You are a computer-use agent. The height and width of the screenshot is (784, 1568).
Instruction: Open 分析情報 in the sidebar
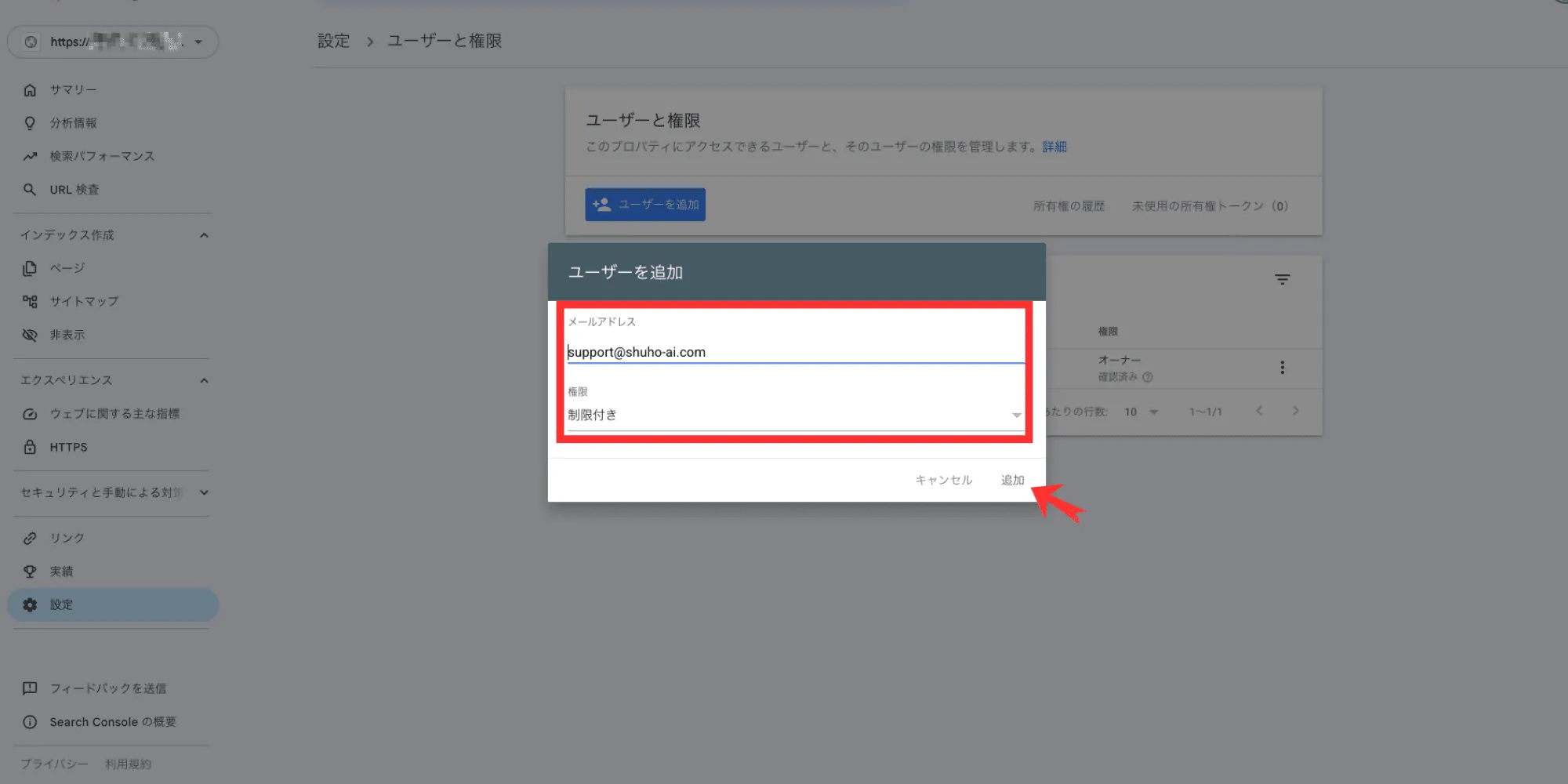(73, 123)
